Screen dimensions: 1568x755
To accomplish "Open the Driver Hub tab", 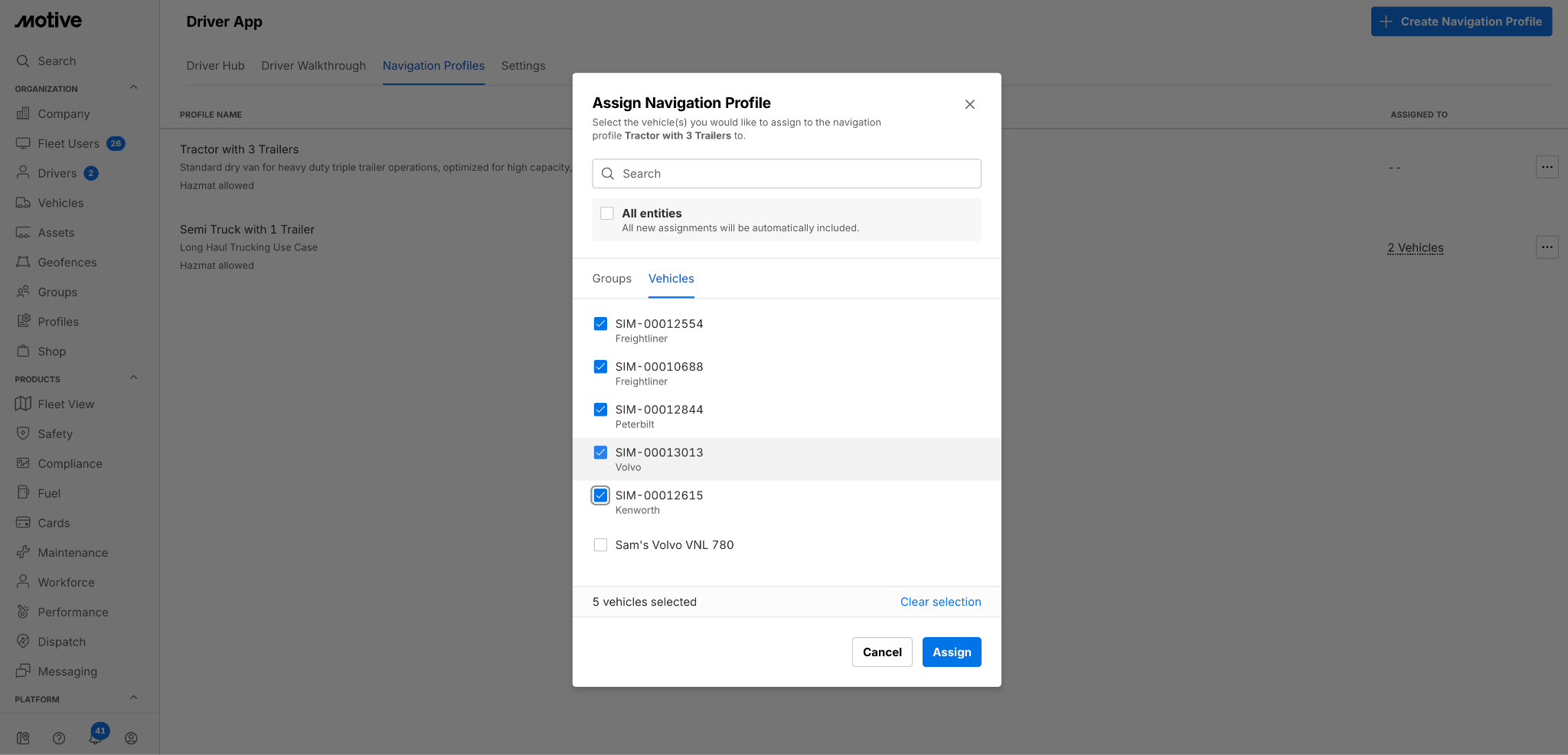I will coord(216,66).
